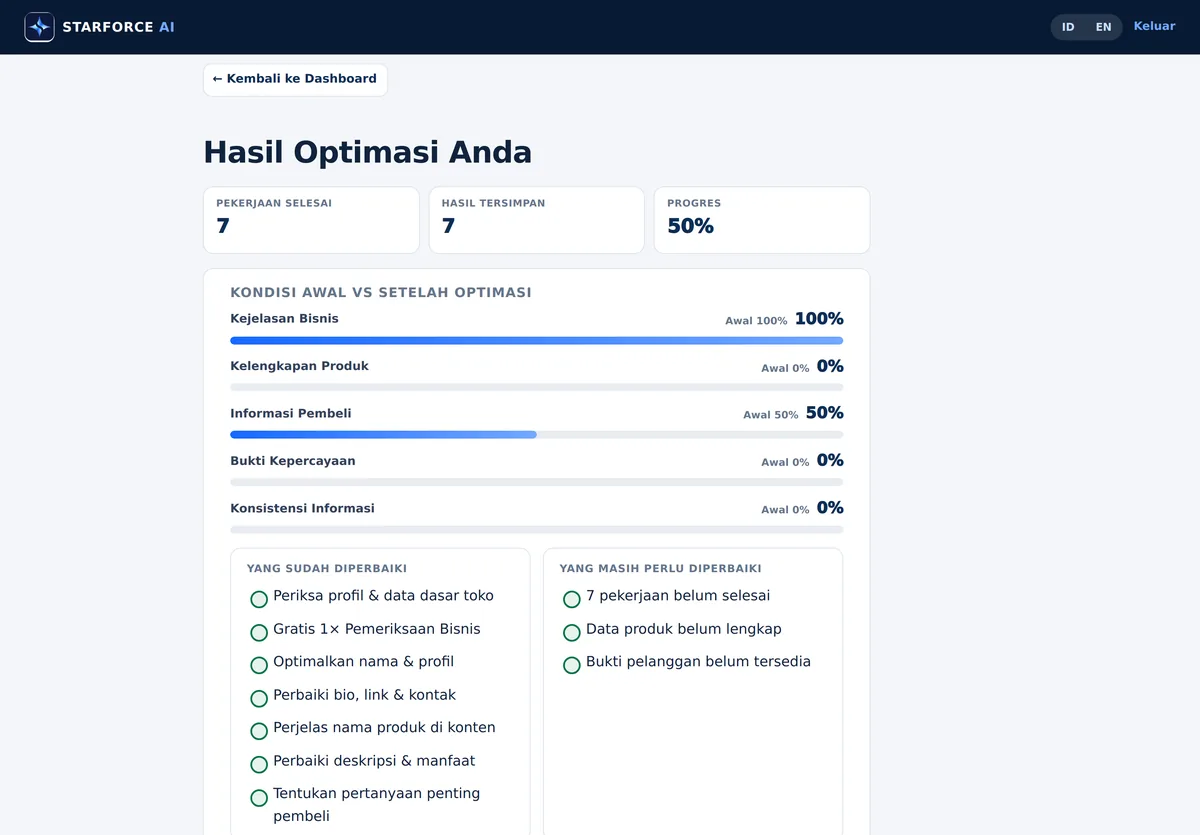The width and height of the screenshot is (1200, 835).
Task: Select text Data produk belum lengkap
Action: pyautogui.click(x=684, y=629)
